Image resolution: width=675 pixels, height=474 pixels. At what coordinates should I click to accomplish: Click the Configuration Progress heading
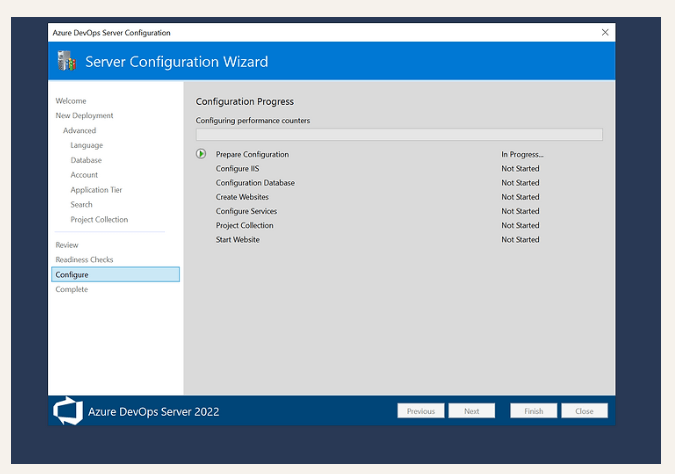coord(245,102)
